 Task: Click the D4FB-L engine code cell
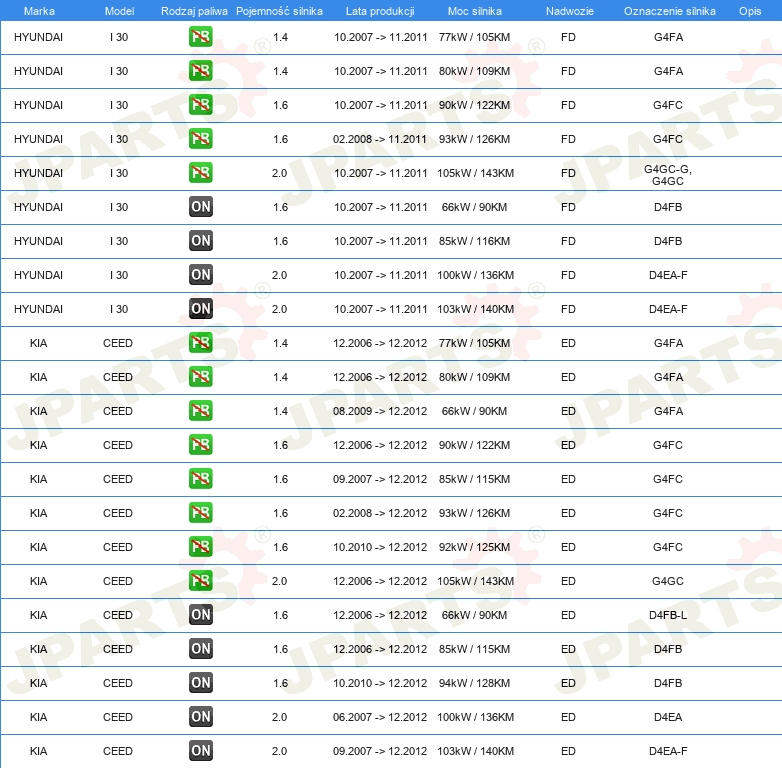[x=668, y=615]
